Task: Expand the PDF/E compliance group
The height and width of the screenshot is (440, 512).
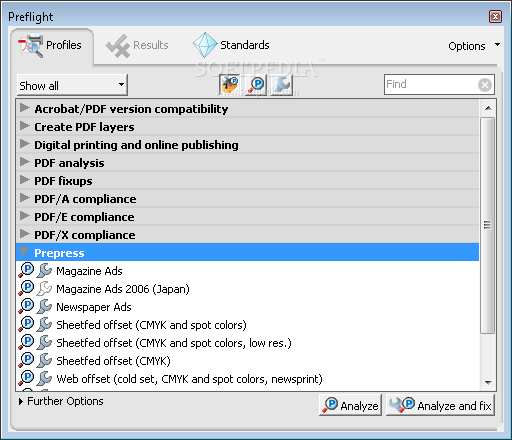Action: click(24, 216)
